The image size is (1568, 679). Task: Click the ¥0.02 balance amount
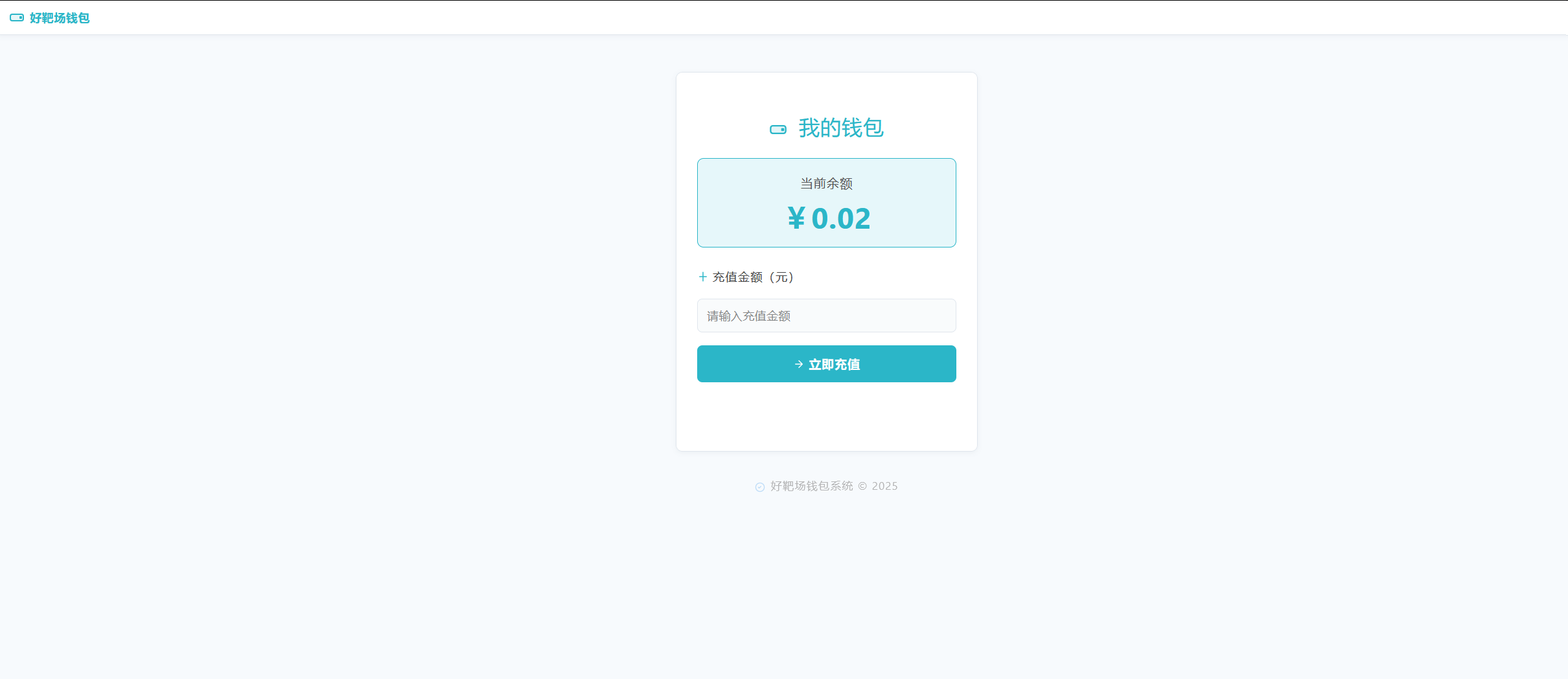(829, 218)
